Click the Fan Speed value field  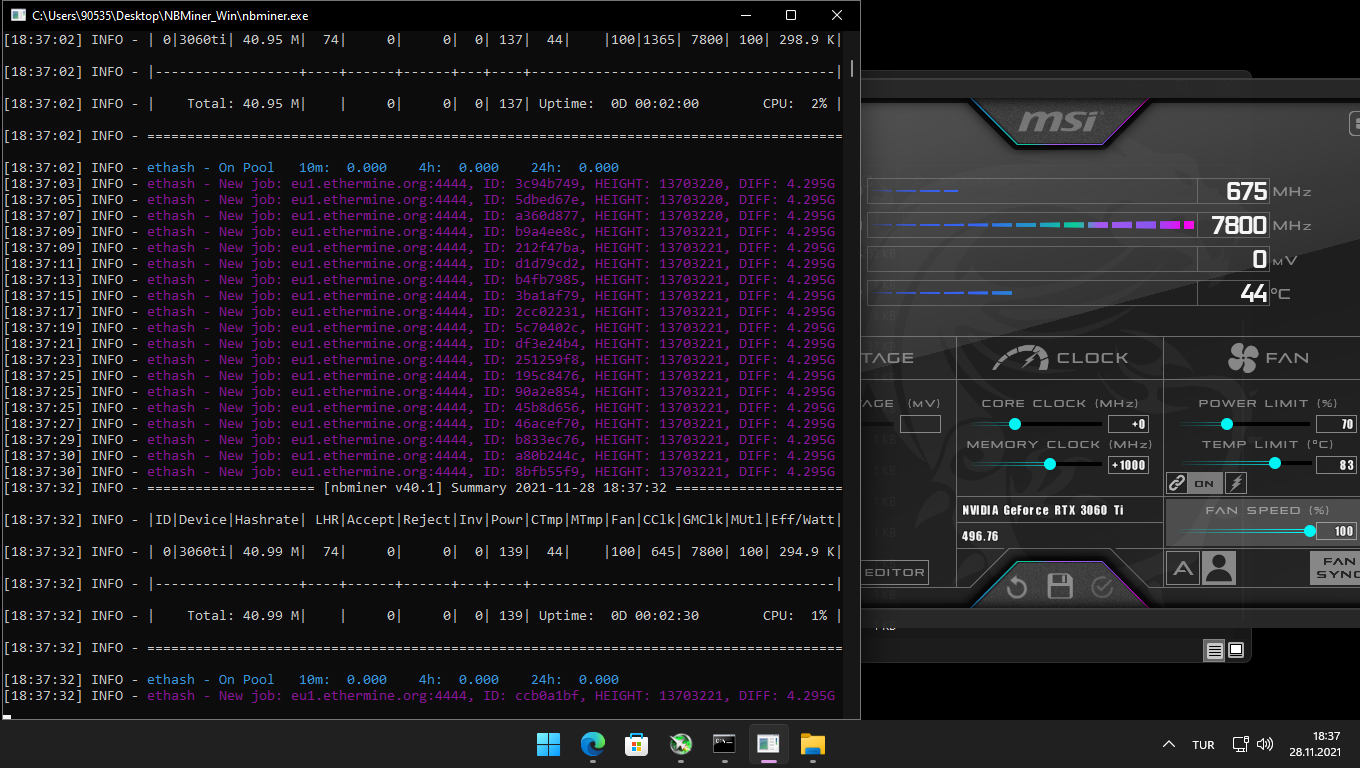click(x=1336, y=531)
